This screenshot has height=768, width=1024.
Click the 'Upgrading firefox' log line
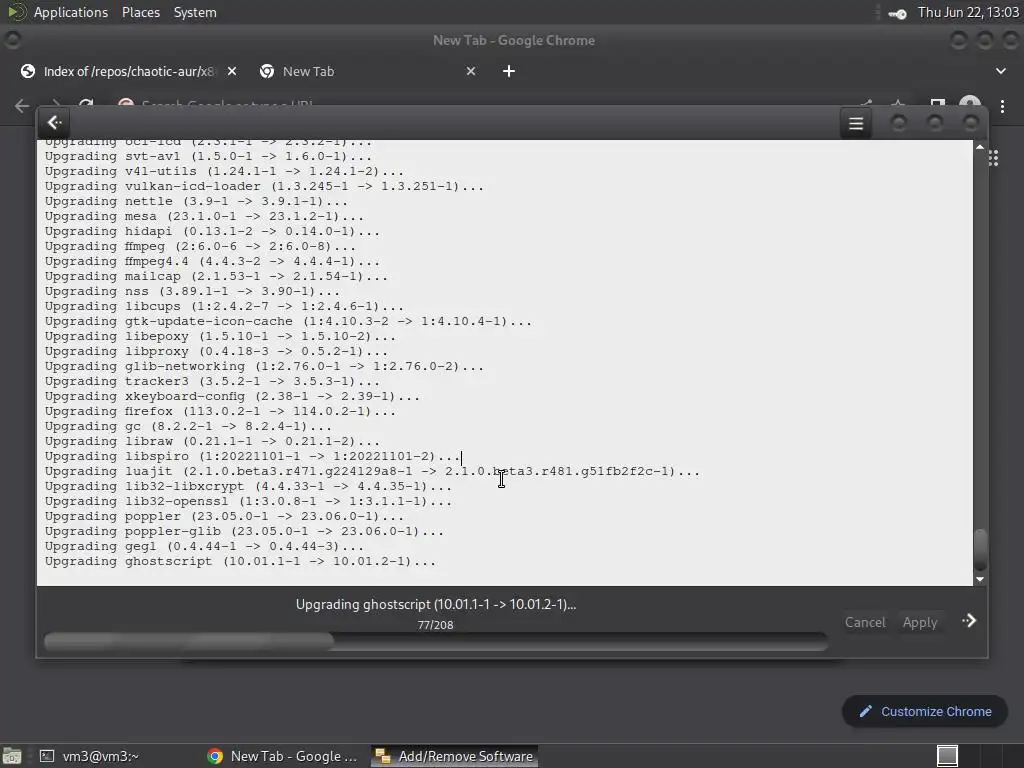click(220, 411)
